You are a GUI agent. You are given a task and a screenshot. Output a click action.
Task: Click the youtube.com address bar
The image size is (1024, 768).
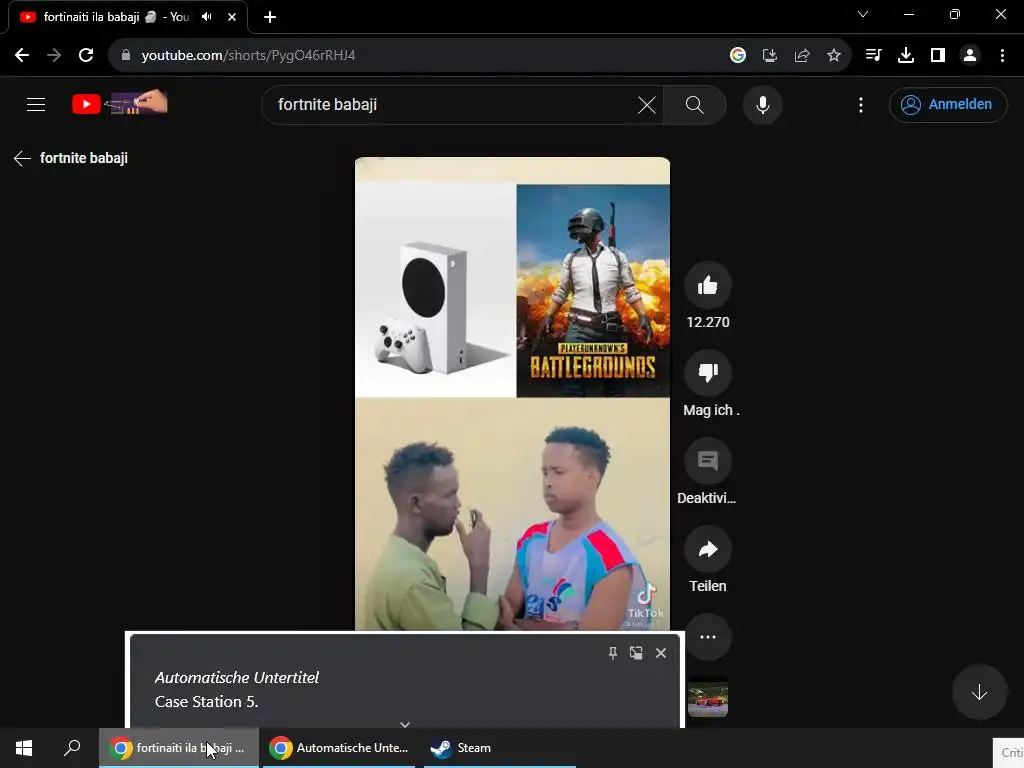tap(418, 56)
